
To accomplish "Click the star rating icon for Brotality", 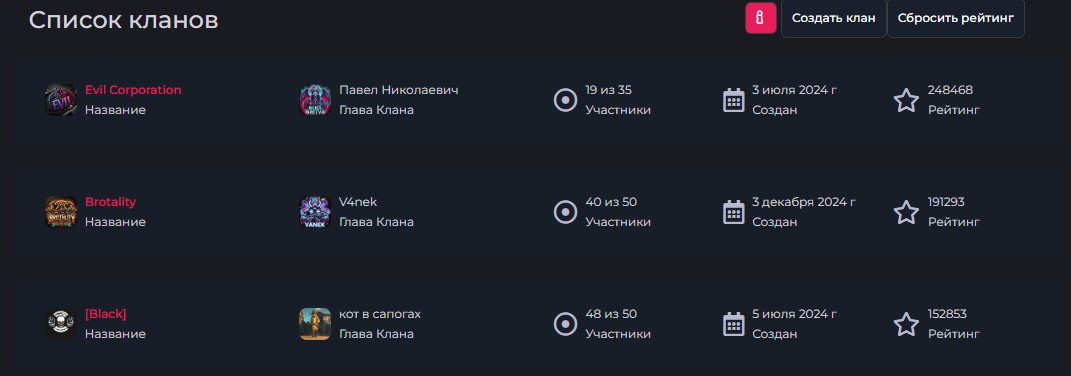I will point(906,213).
